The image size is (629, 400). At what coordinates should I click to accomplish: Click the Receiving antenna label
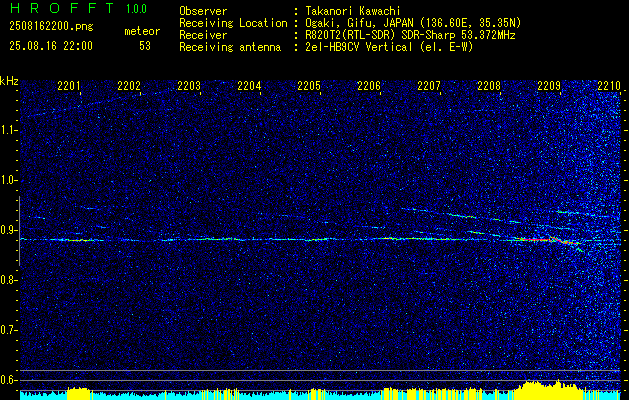(x=230, y=47)
